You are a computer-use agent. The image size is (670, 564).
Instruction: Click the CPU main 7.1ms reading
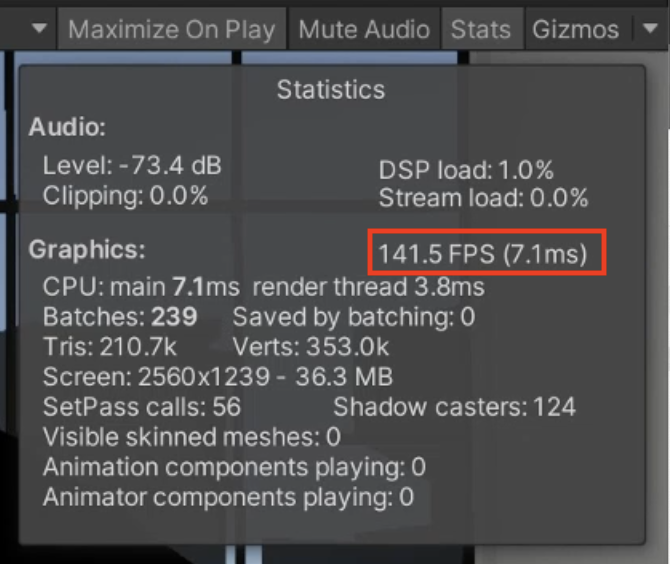141,288
